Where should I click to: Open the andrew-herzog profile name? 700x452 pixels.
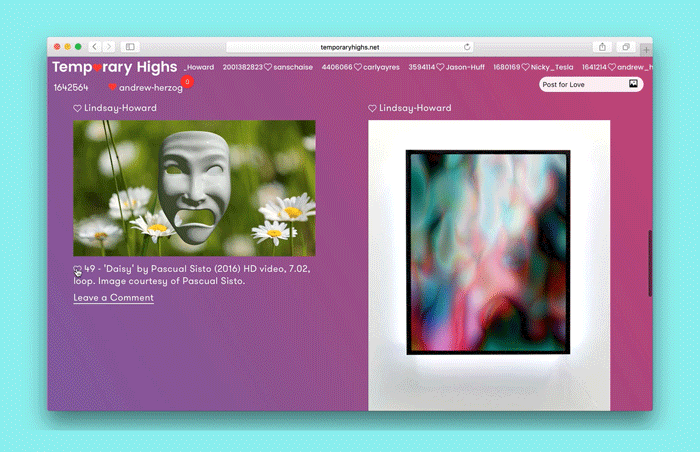(x=151, y=88)
